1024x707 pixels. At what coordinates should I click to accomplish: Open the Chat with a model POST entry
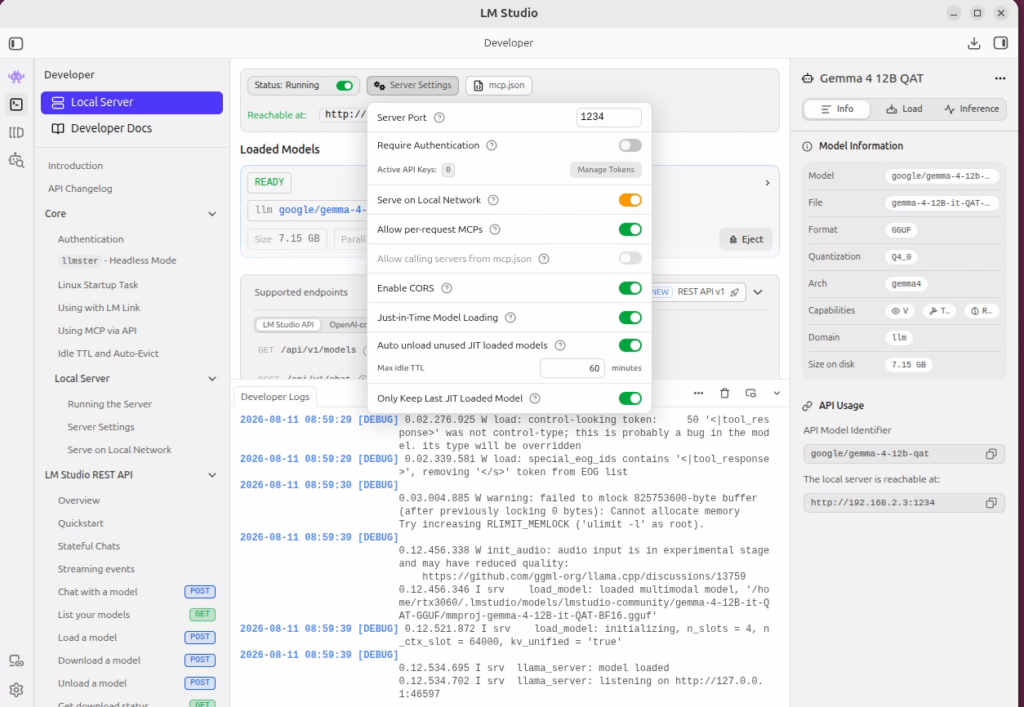coord(136,592)
